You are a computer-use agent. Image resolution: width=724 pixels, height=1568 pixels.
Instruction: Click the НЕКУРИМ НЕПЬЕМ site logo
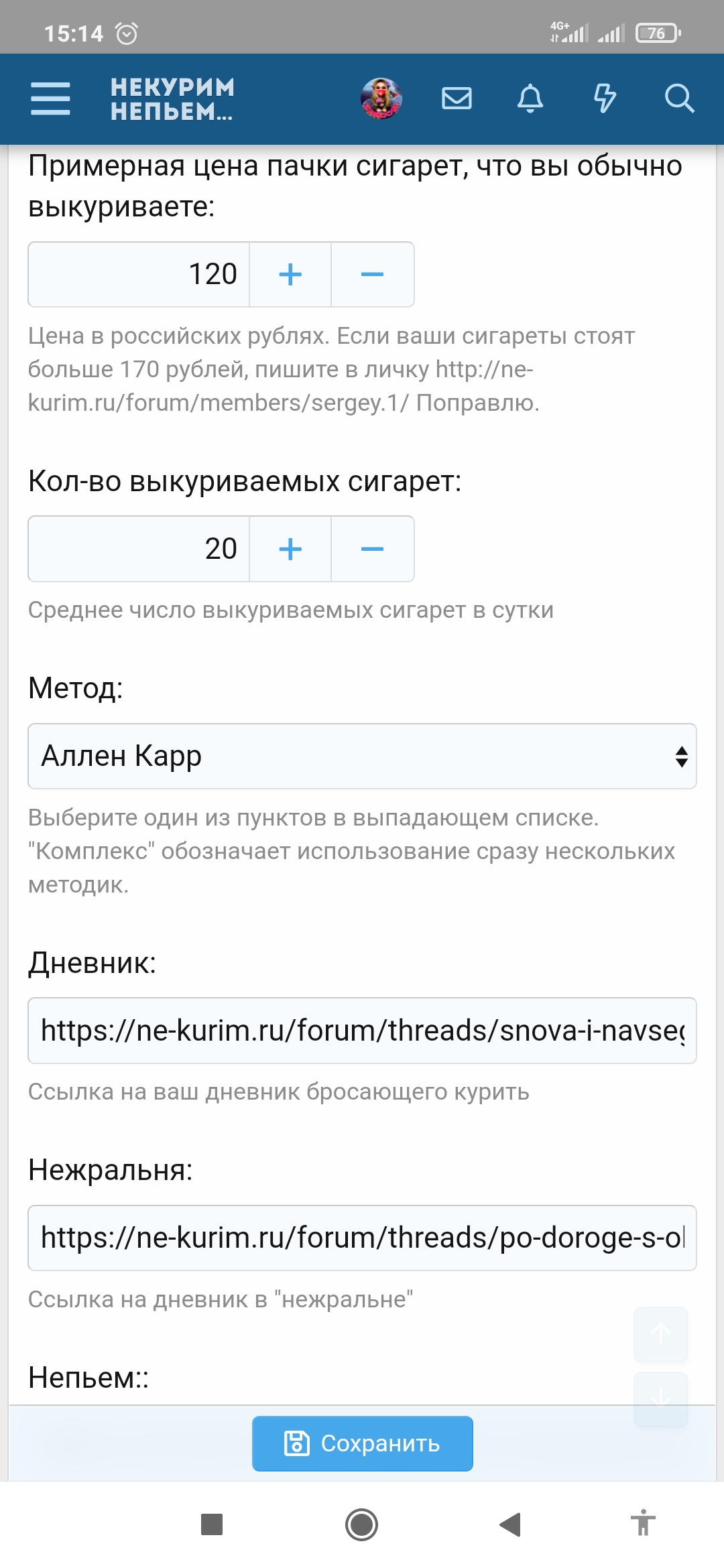click(172, 99)
